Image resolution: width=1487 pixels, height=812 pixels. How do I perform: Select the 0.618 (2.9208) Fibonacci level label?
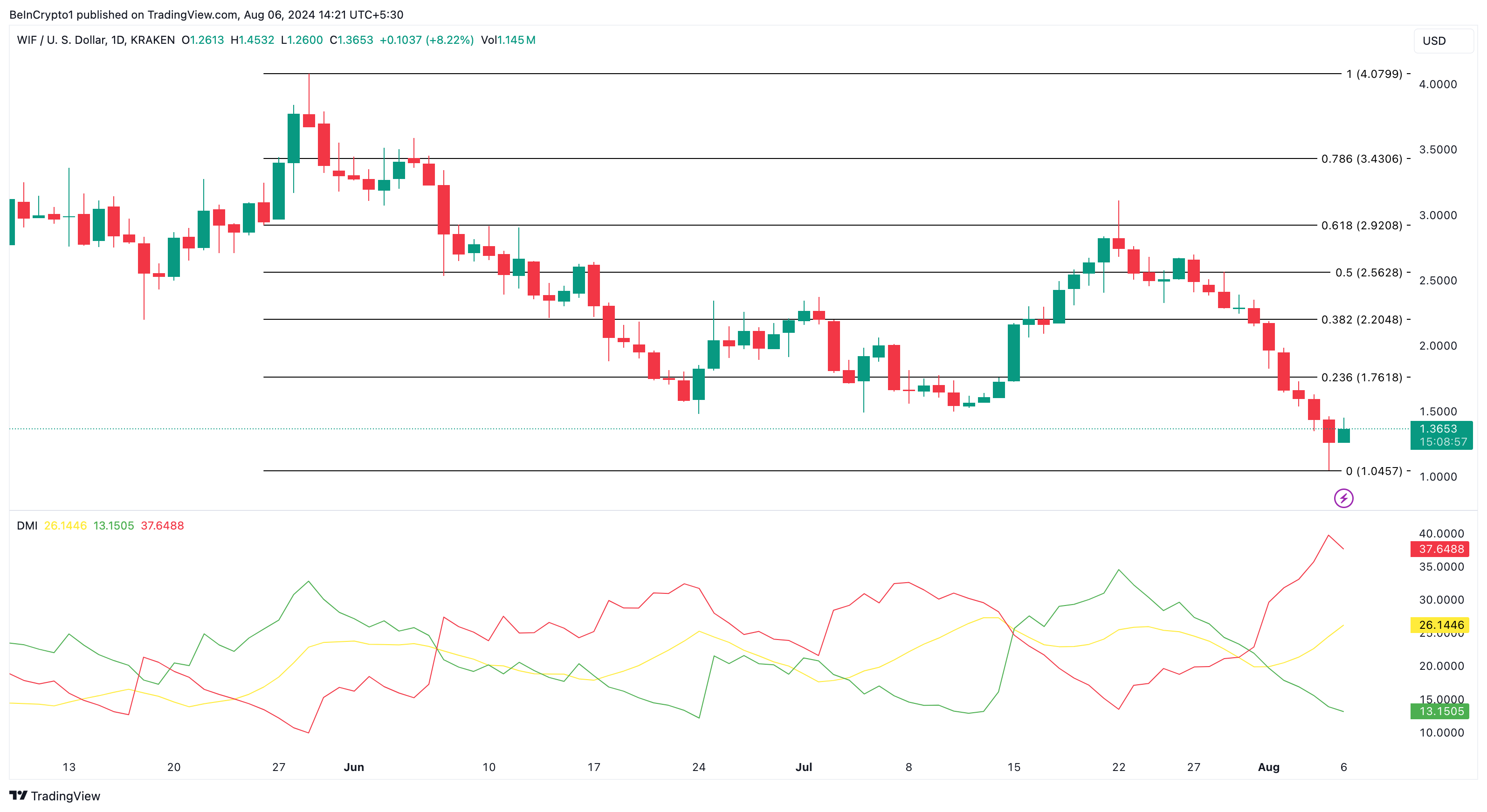[1361, 226]
